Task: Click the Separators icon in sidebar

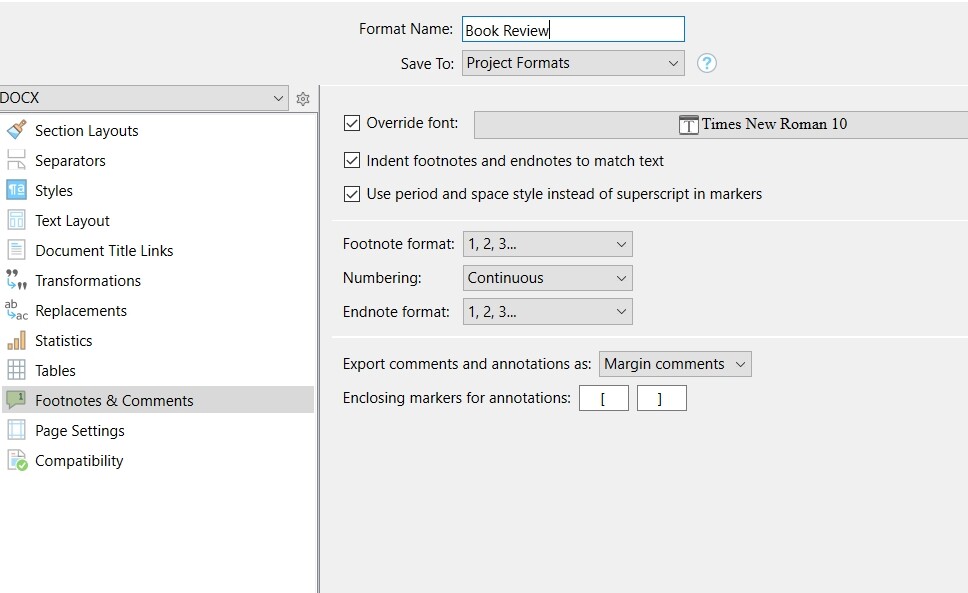Action: click(x=16, y=160)
